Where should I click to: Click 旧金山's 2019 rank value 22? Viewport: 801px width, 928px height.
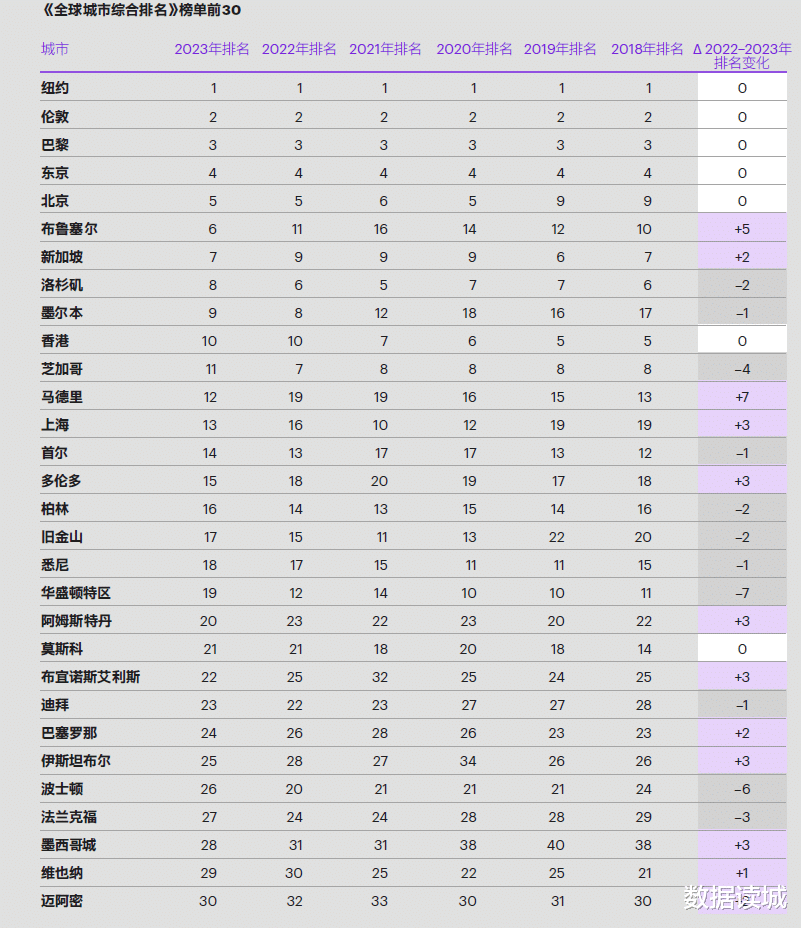[x=557, y=537]
